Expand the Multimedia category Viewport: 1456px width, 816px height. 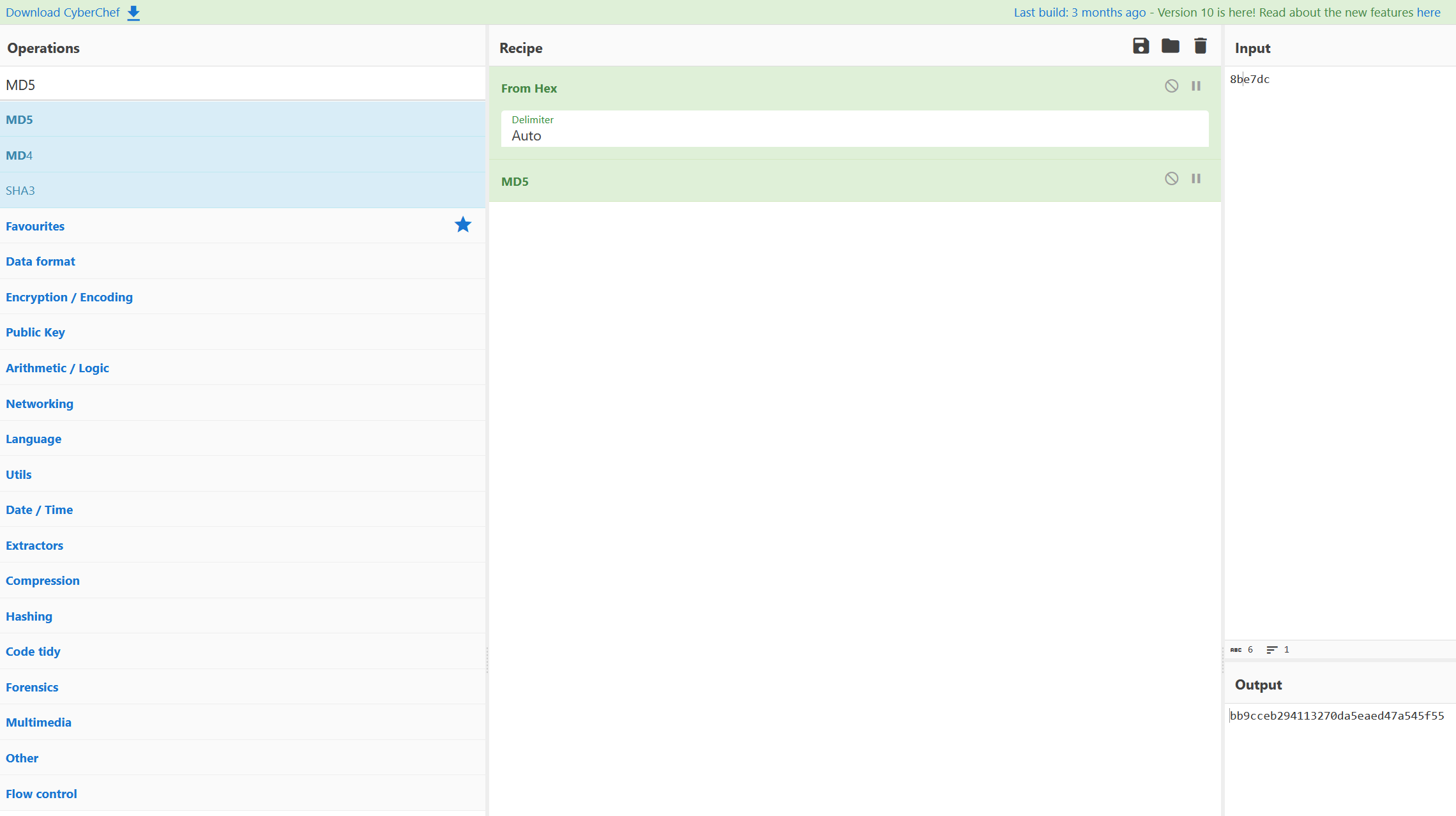click(243, 722)
